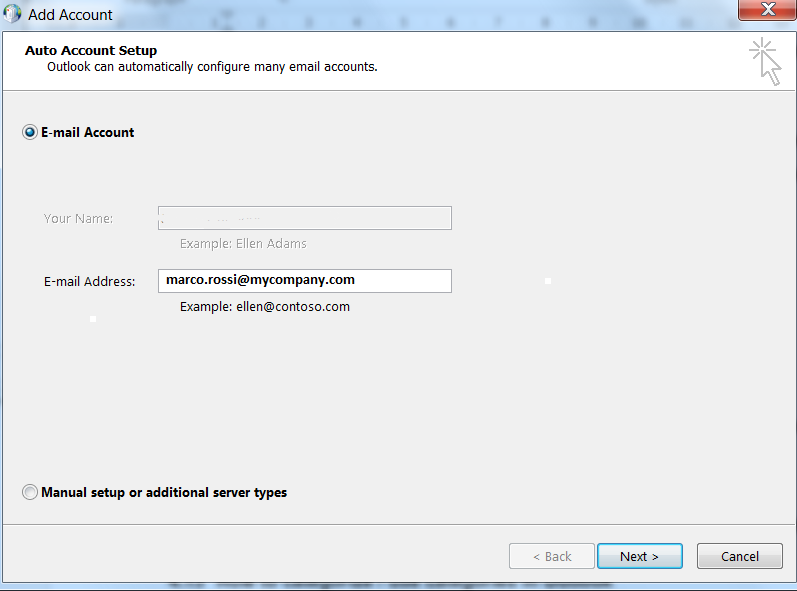Go back with the Back button
The width and height of the screenshot is (797, 591).
(x=551, y=556)
